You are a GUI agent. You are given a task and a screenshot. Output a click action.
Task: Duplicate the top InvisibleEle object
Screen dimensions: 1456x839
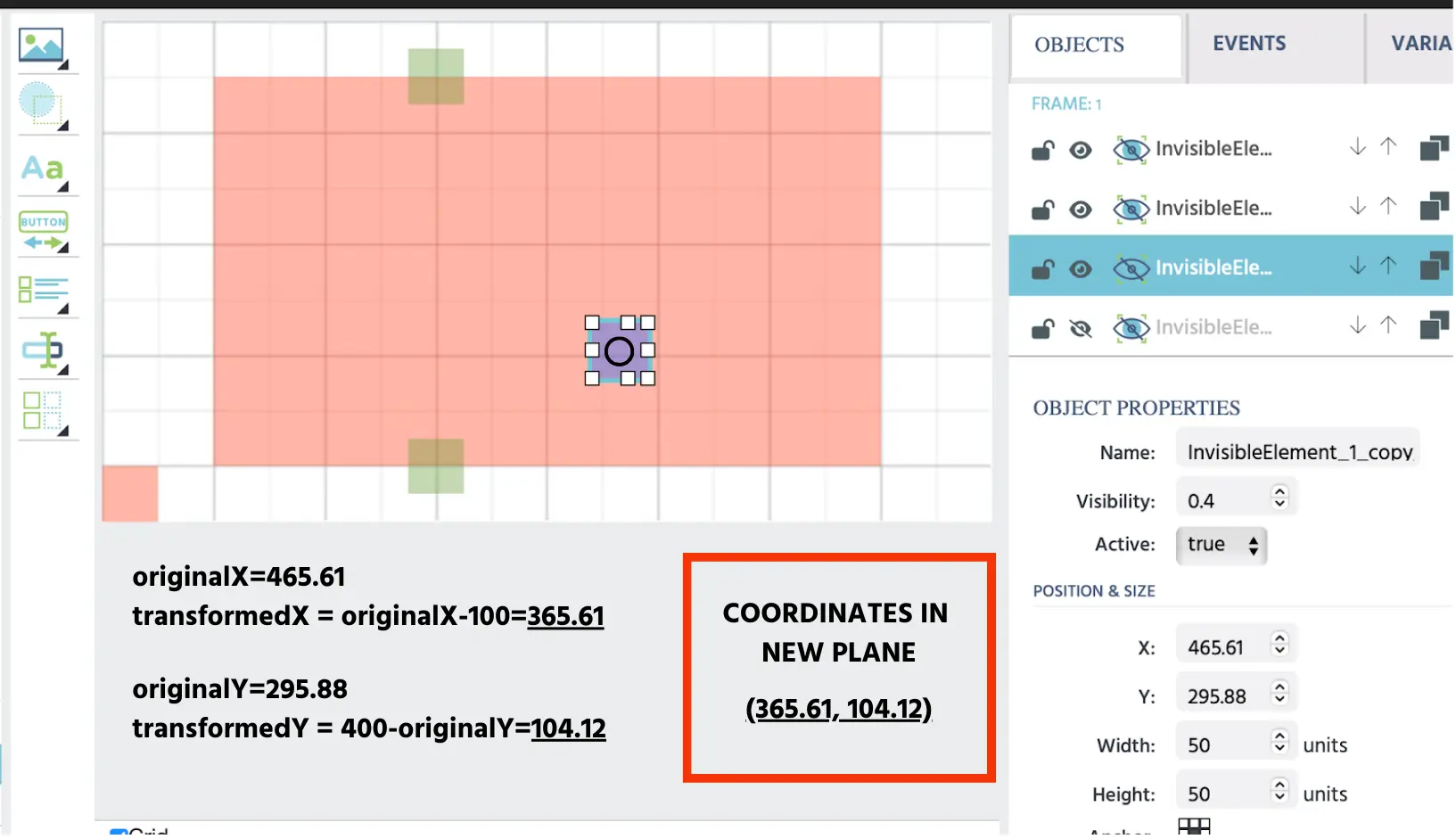pyautogui.click(x=1434, y=148)
